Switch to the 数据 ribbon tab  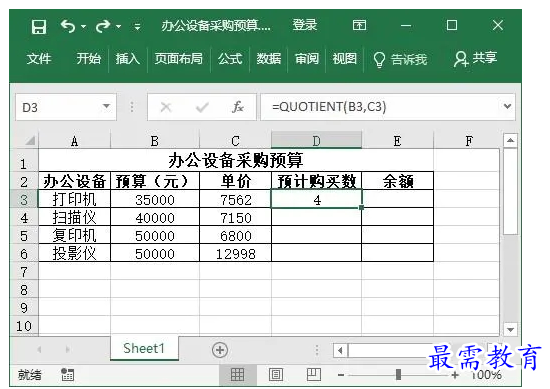tap(268, 58)
